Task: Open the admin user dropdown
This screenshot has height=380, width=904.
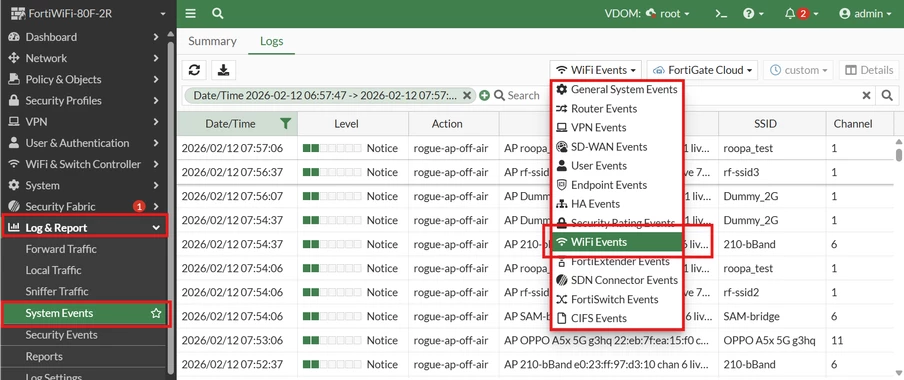Action: click(865, 13)
